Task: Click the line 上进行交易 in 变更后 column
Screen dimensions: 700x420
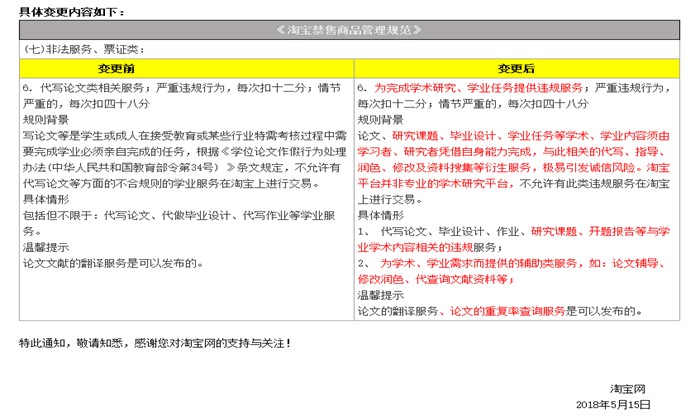Action: (390, 200)
